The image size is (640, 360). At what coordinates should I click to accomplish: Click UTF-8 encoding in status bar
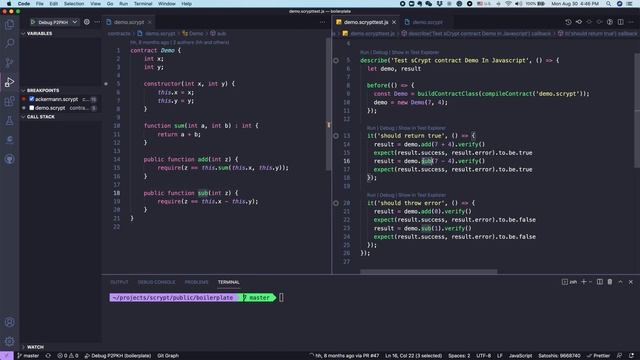pyautogui.click(x=484, y=356)
